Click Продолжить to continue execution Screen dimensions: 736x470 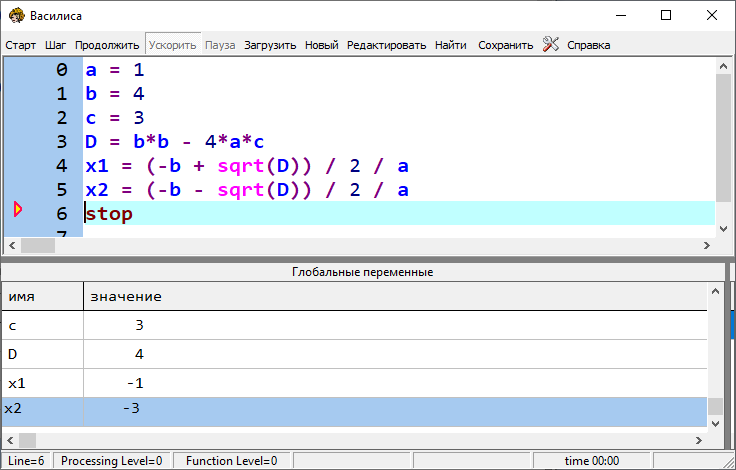[x=107, y=45]
